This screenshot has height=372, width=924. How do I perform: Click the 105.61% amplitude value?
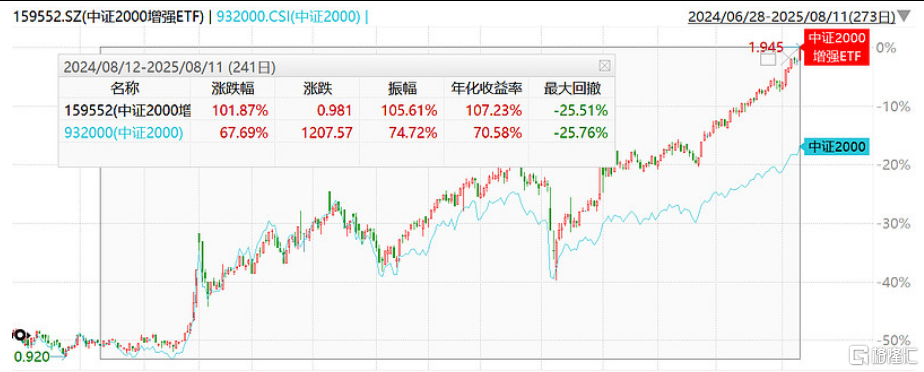pos(410,111)
